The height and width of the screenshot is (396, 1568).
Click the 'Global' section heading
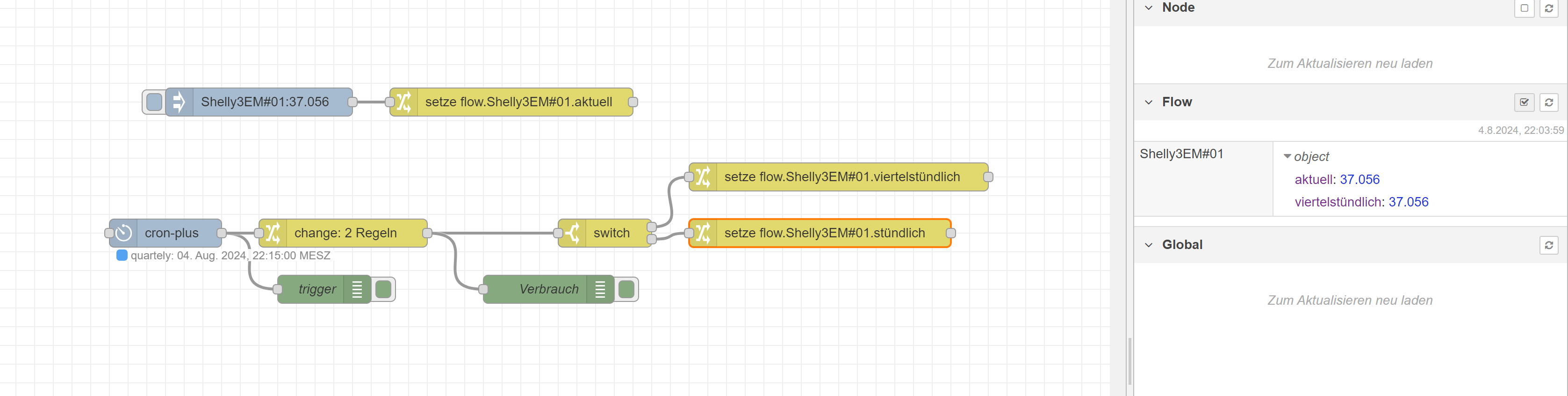point(1182,245)
